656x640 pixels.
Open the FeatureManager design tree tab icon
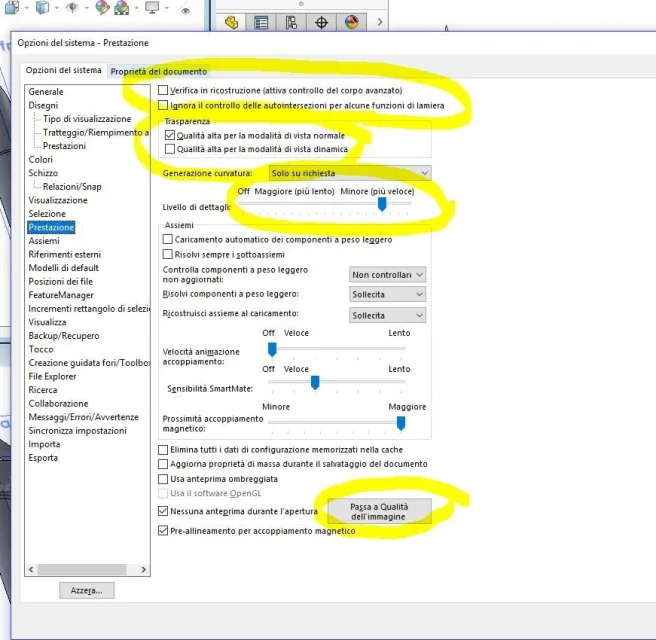[x=231, y=22]
